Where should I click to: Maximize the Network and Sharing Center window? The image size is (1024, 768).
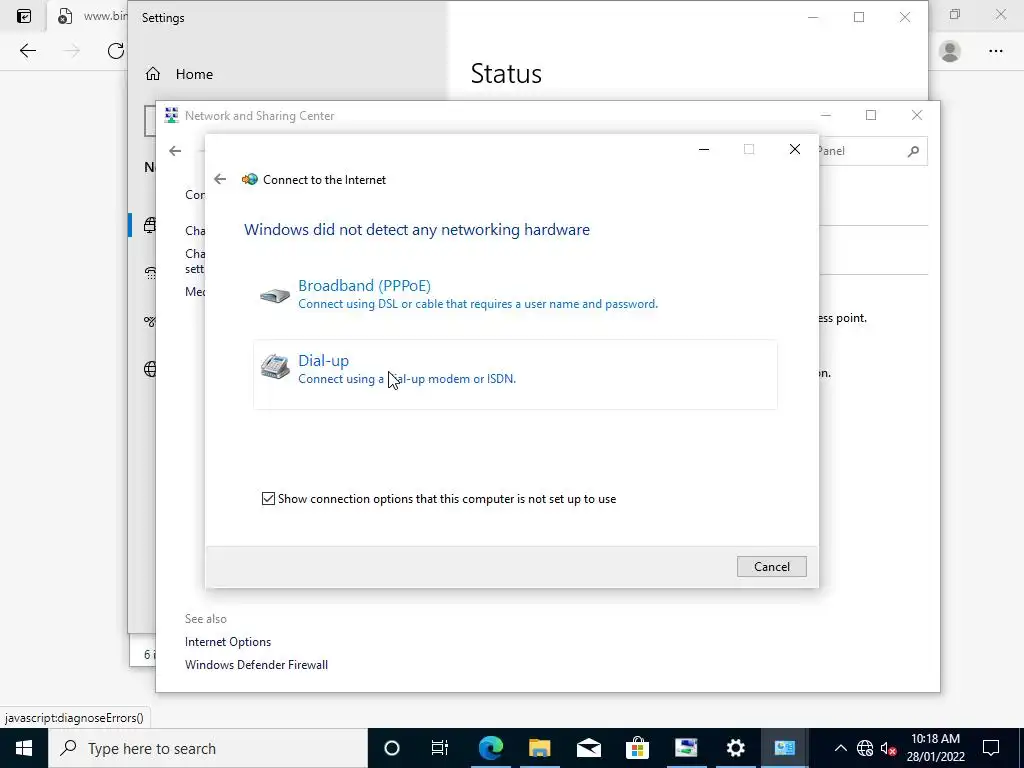[x=871, y=116]
